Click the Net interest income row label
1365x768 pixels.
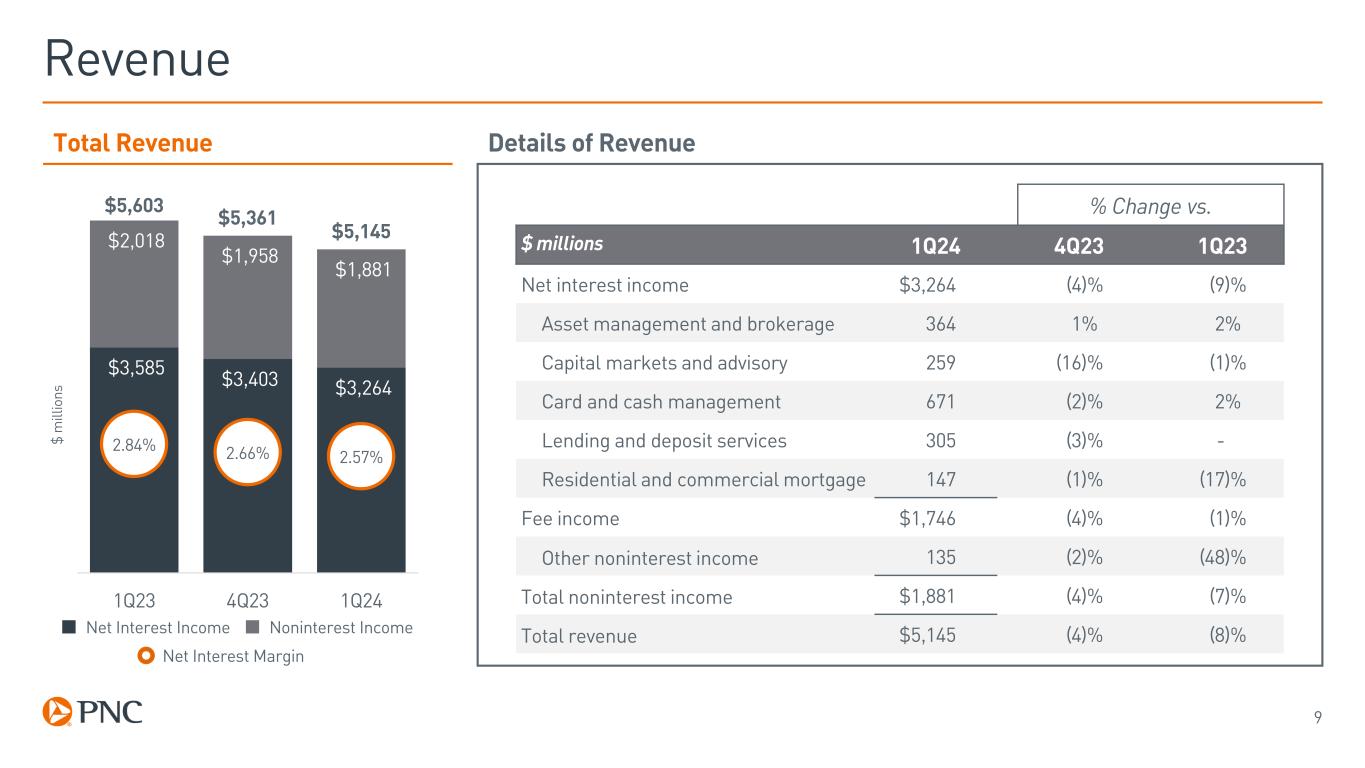pos(605,285)
